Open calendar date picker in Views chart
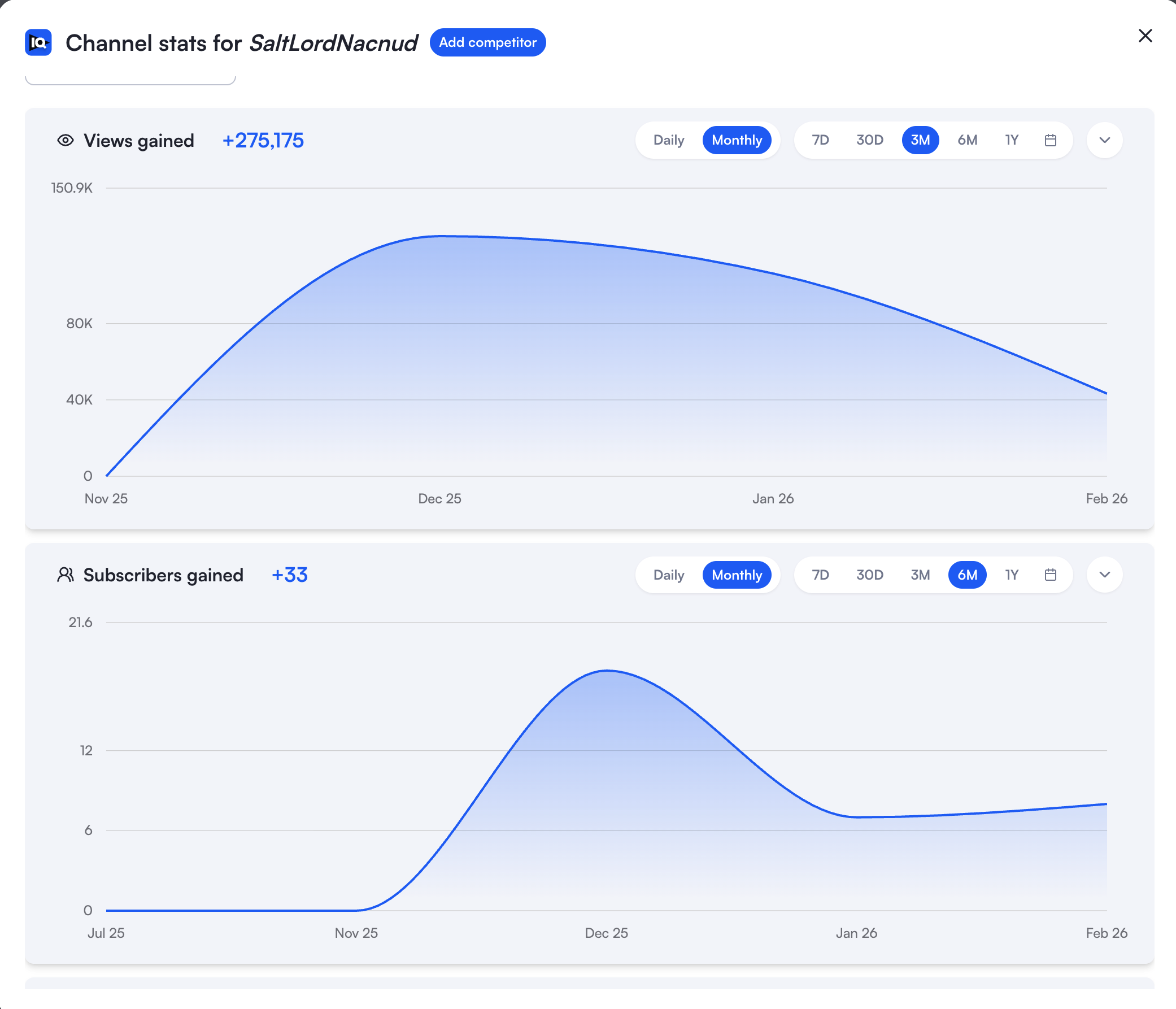Image resolution: width=1176 pixels, height=1009 pixels. tap(1050, 140)
